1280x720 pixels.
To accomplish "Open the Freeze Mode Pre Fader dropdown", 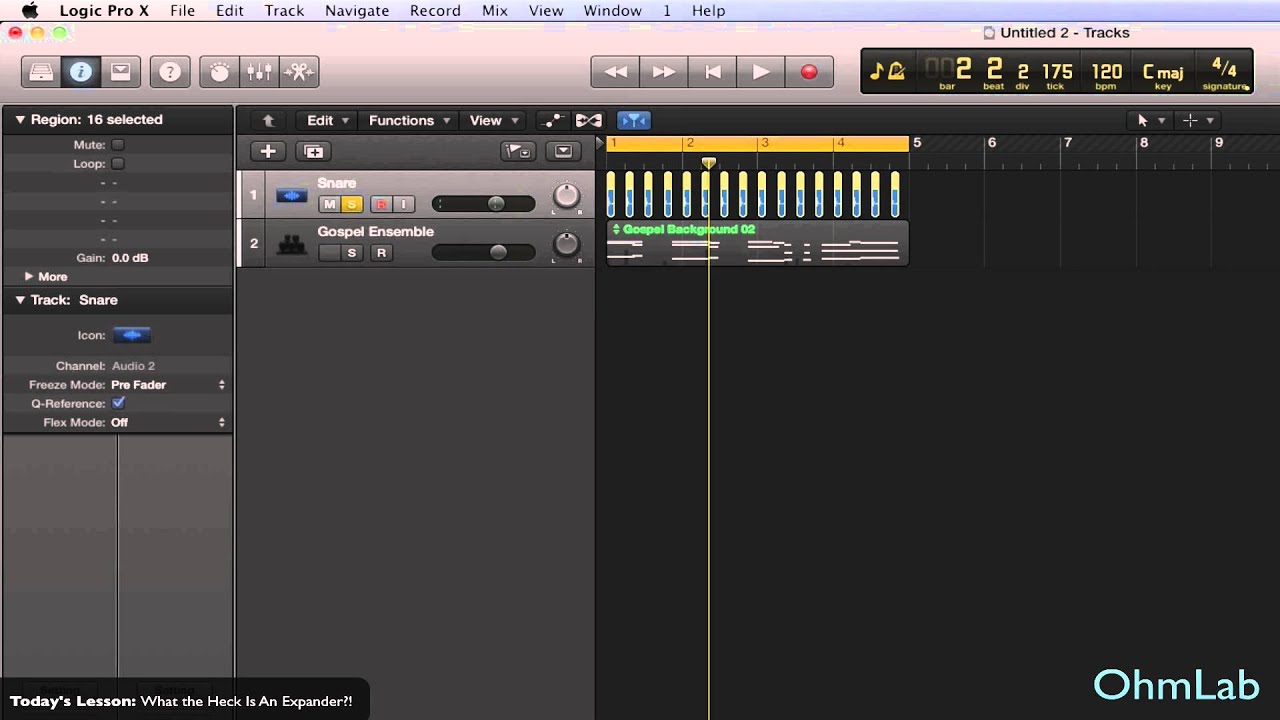I will 168,385.
